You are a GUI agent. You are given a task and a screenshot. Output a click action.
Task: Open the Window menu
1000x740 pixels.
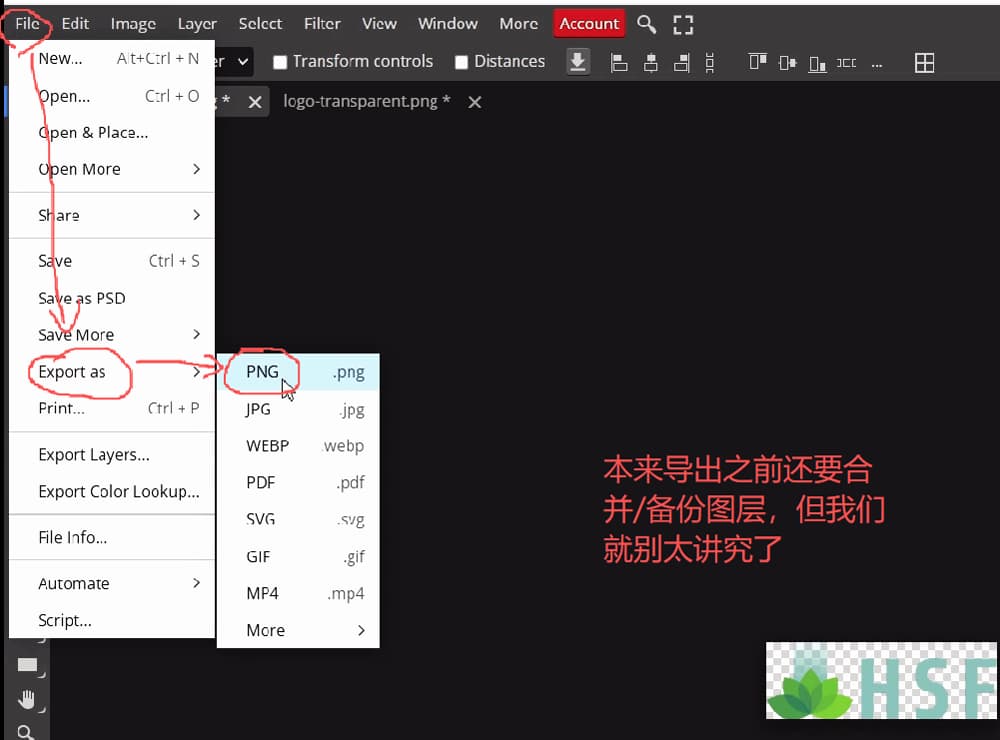(448, 24)
